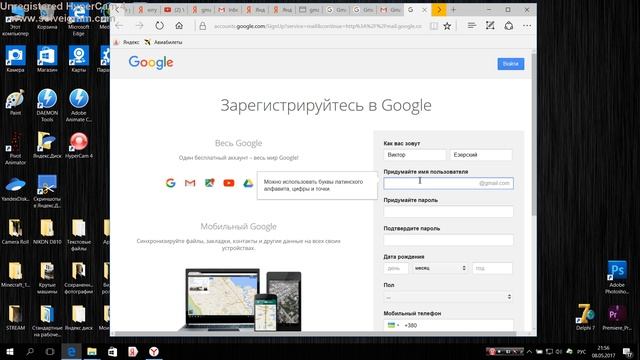The height and width of the screenshot is (360, 640).
Task: Open the DAEMON Tools desktop shortcut
Action: 47,105
